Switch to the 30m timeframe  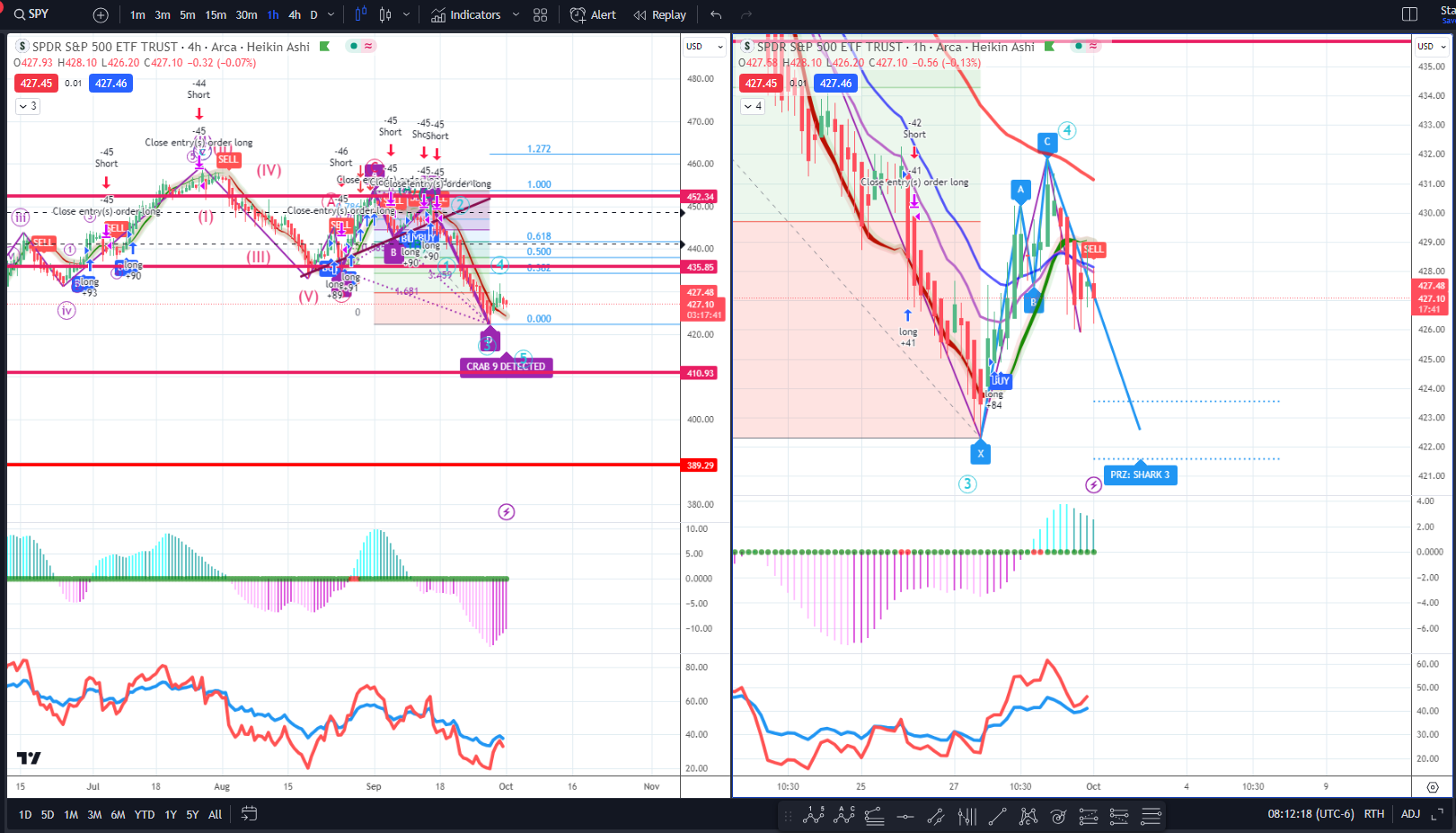coord(246,15)
